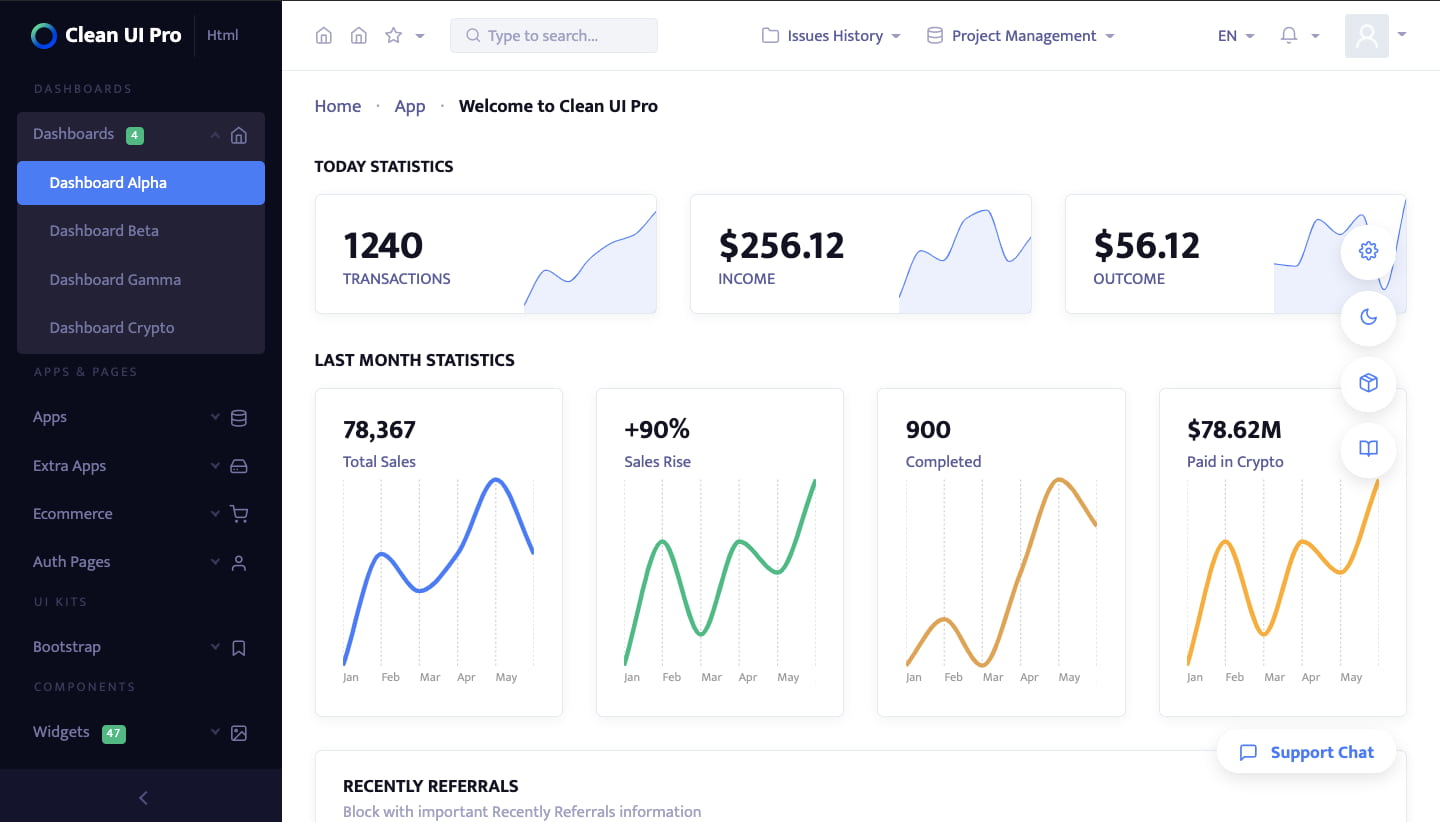Image resolution: width=1440 pixels, height=822 pixels.
Task: Collapse the sidebar with the left arrow
Action: (142, 797)
